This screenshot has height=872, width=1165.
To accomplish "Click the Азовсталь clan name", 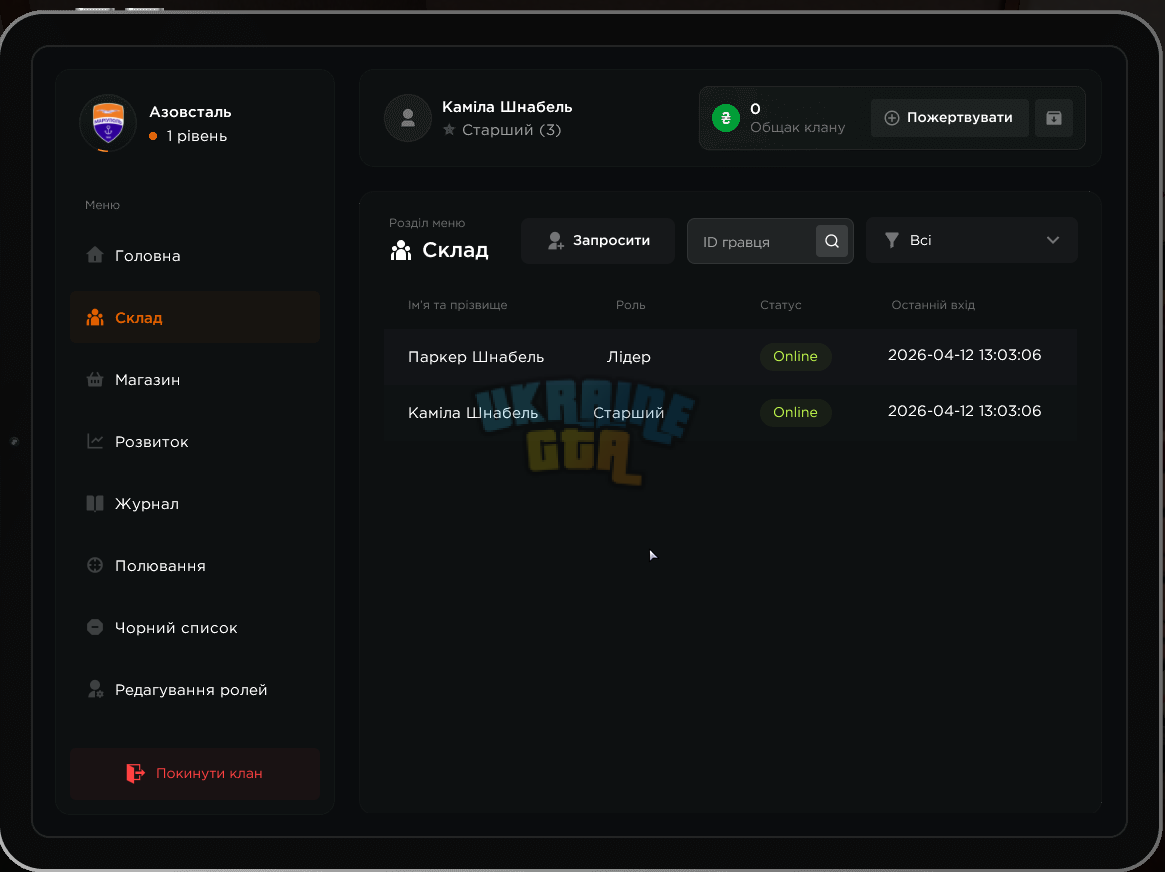I will 190,112.
